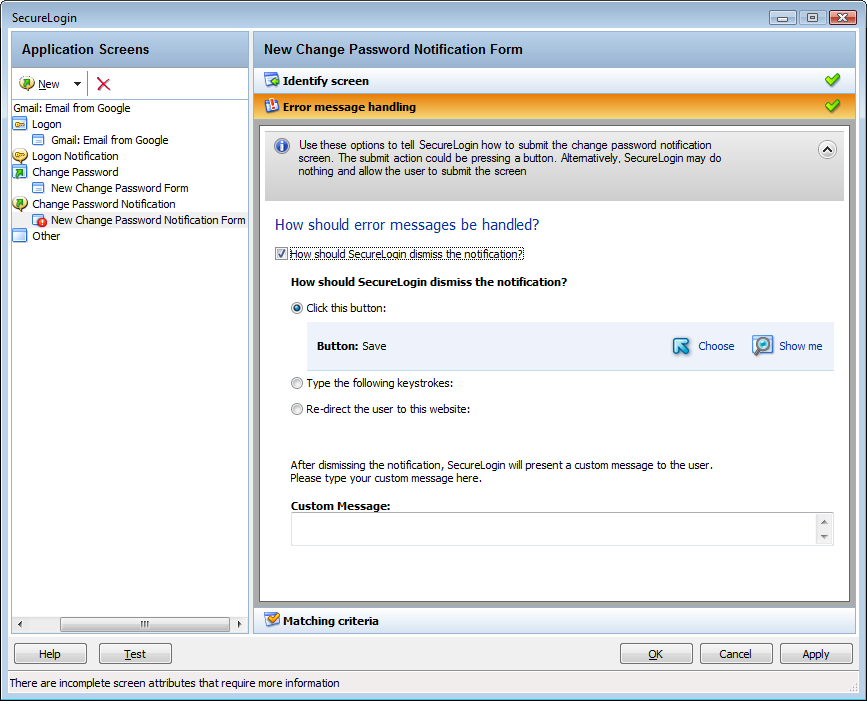Viewport: 867px width, 701px height.
Task: Select the Click this button radio option
Action: tap(297, 308)
